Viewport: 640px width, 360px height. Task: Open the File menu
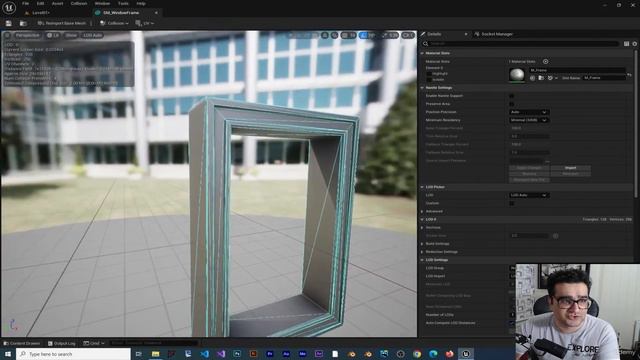25,3
